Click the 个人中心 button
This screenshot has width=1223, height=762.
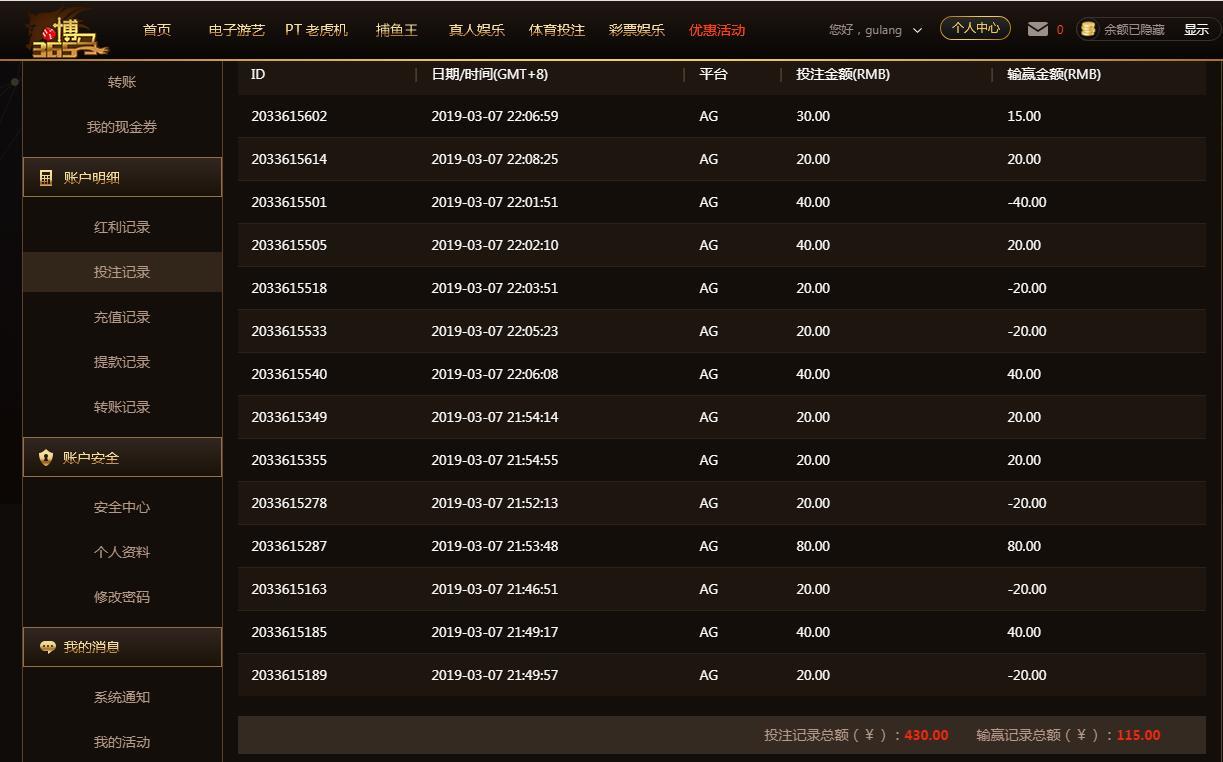(975, 28)
